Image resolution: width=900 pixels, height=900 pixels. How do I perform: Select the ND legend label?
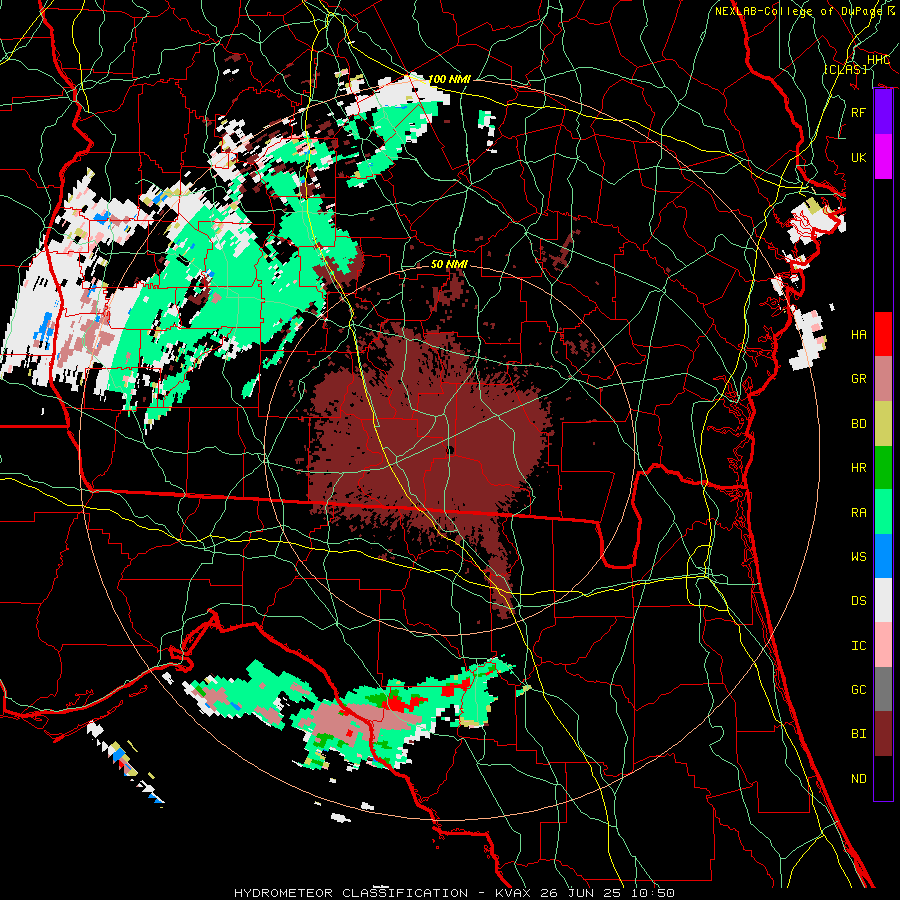(x=859, y=779)
